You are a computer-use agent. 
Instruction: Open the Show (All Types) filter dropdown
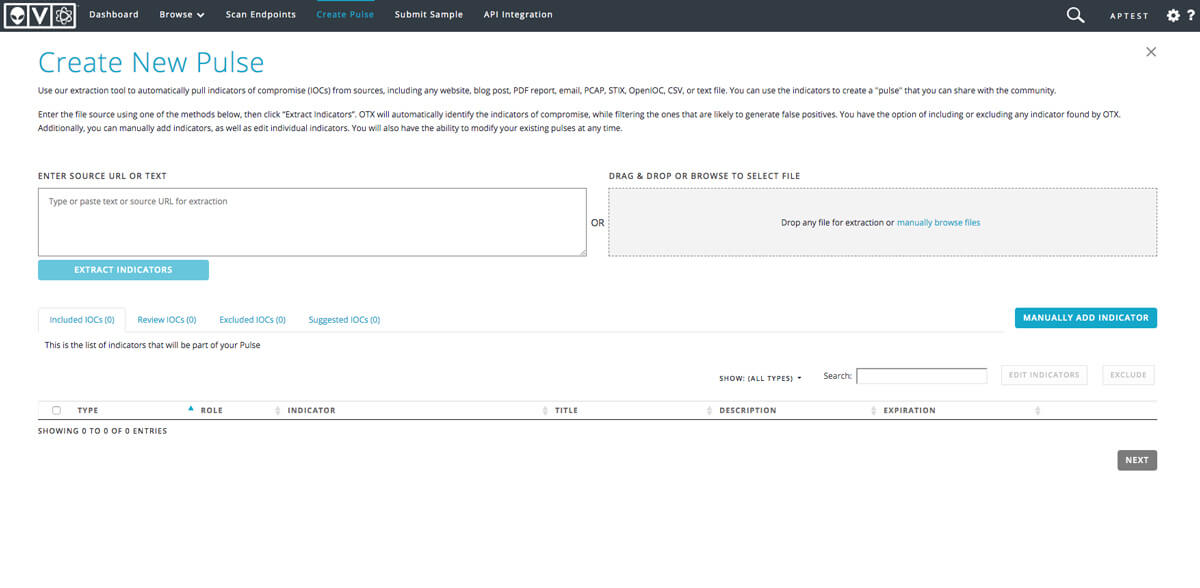[760, 378]
